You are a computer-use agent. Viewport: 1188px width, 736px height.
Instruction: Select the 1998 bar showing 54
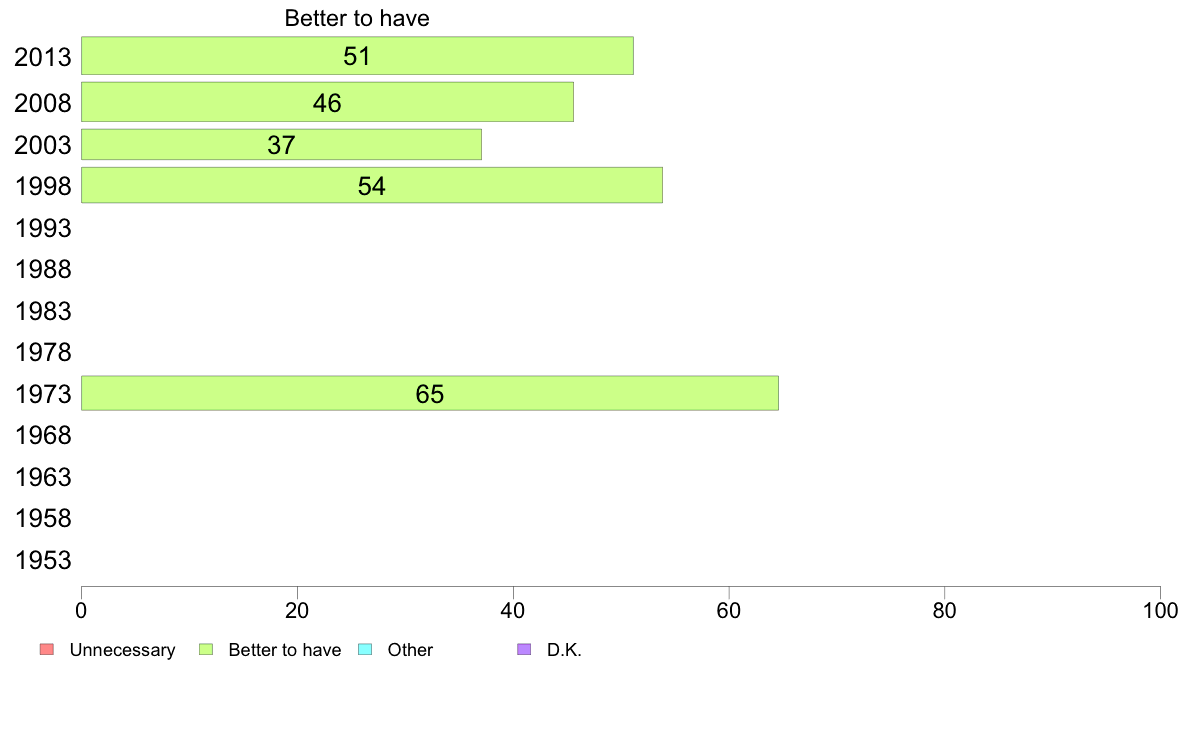click(372, 186)
